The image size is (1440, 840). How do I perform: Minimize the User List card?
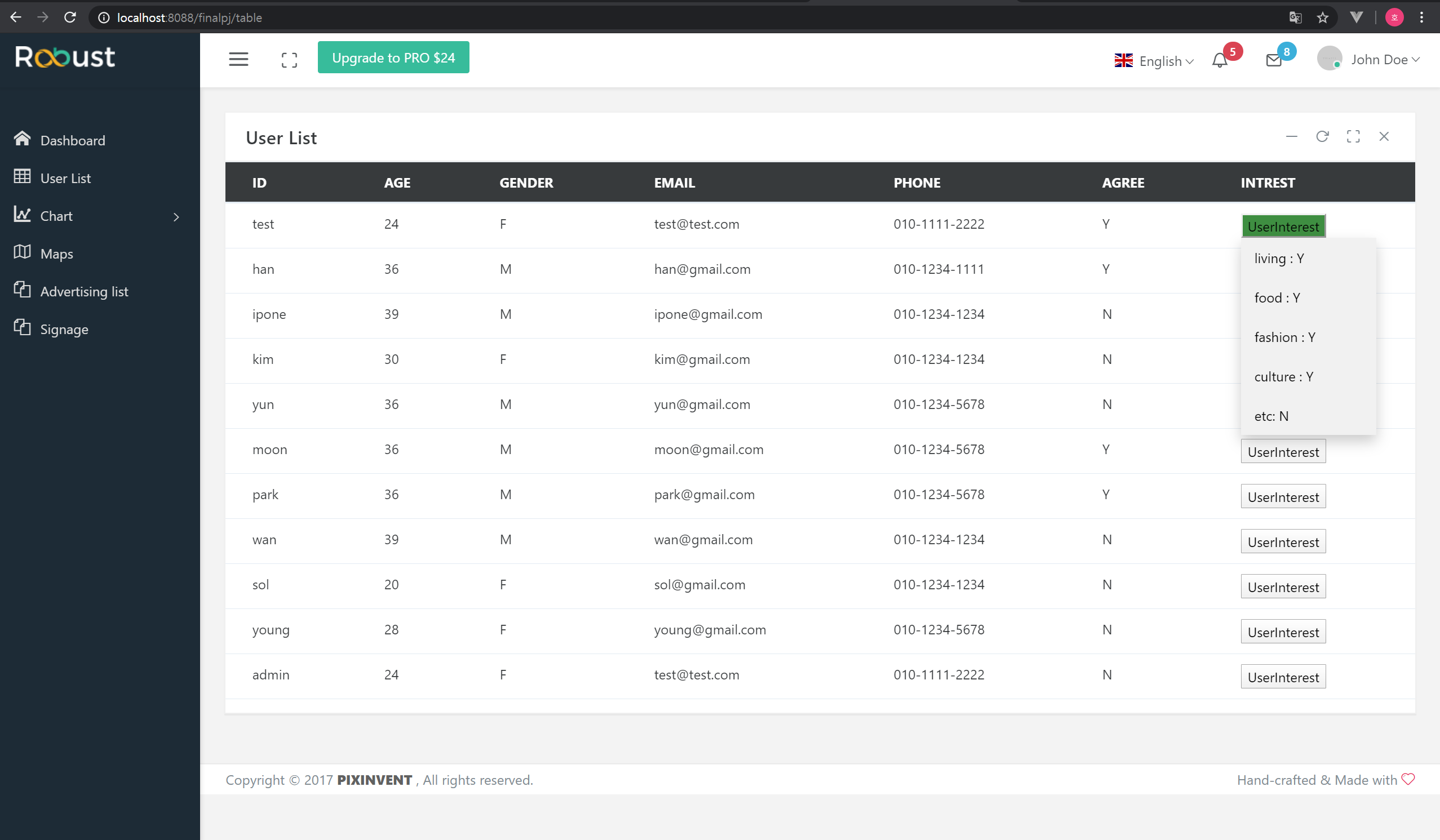1292,137
